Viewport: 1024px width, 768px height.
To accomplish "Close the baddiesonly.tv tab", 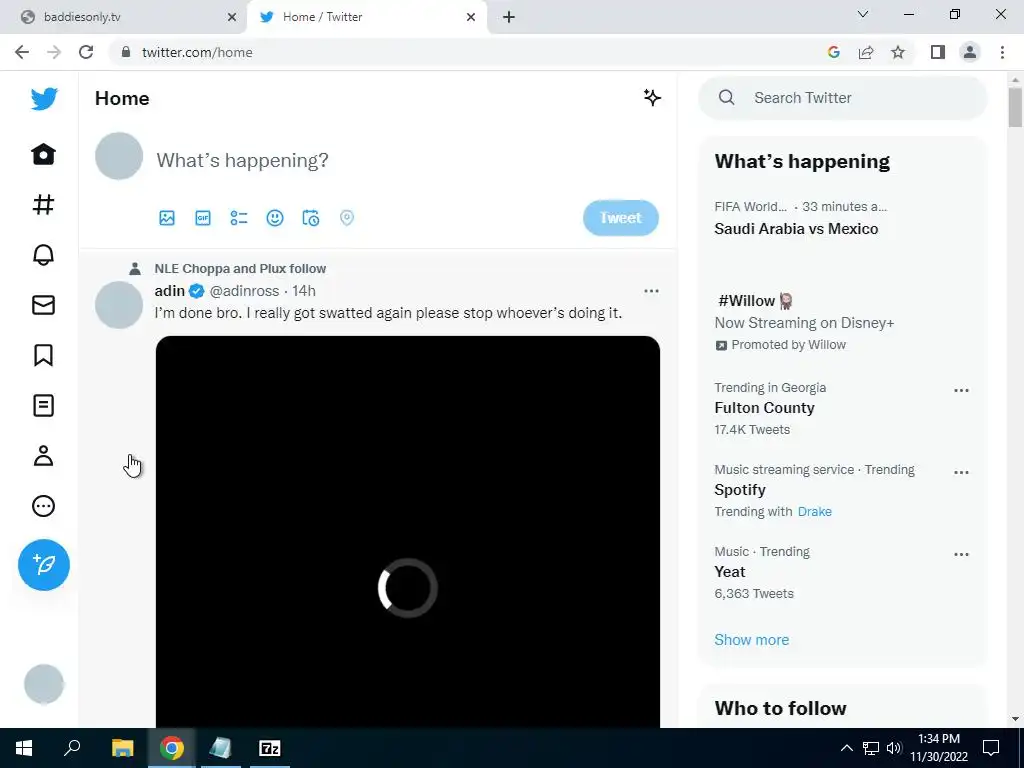I will [x=232, y=17].
